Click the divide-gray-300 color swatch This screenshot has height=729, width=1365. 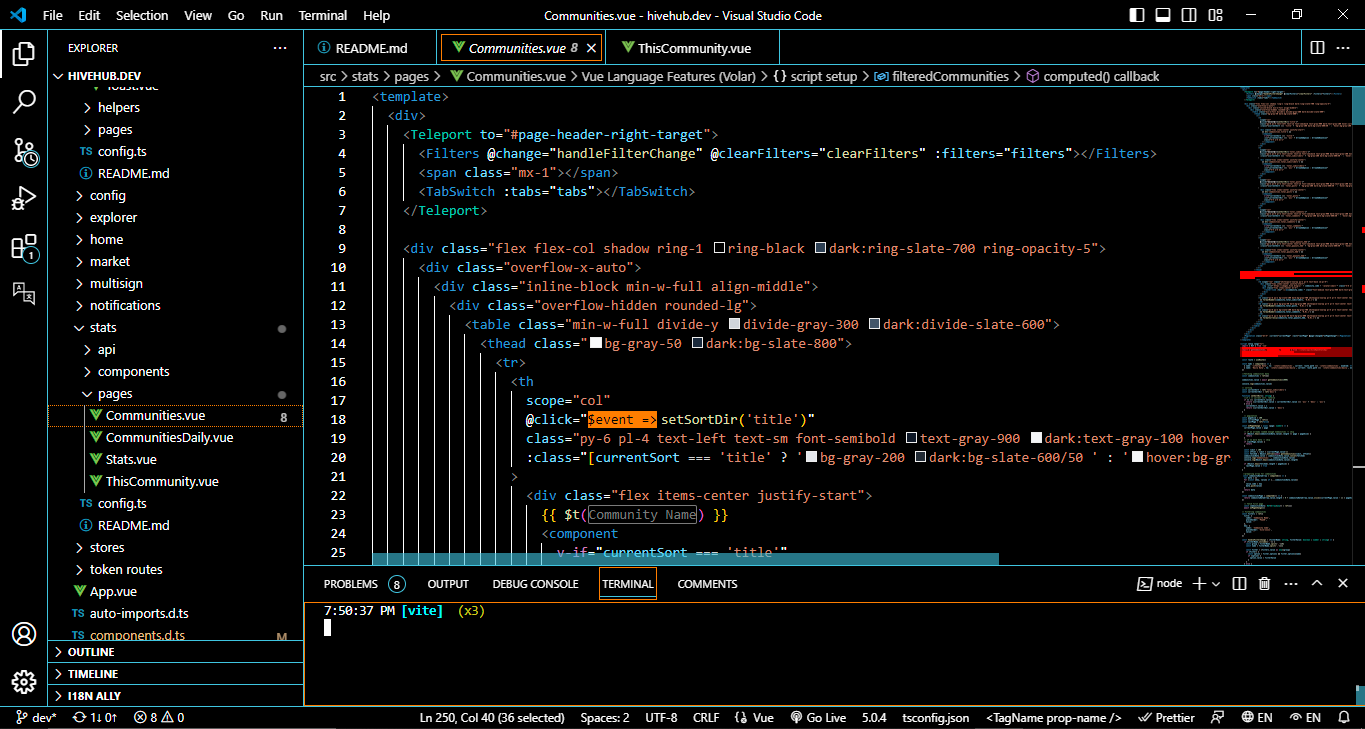[x=734, y=324]
